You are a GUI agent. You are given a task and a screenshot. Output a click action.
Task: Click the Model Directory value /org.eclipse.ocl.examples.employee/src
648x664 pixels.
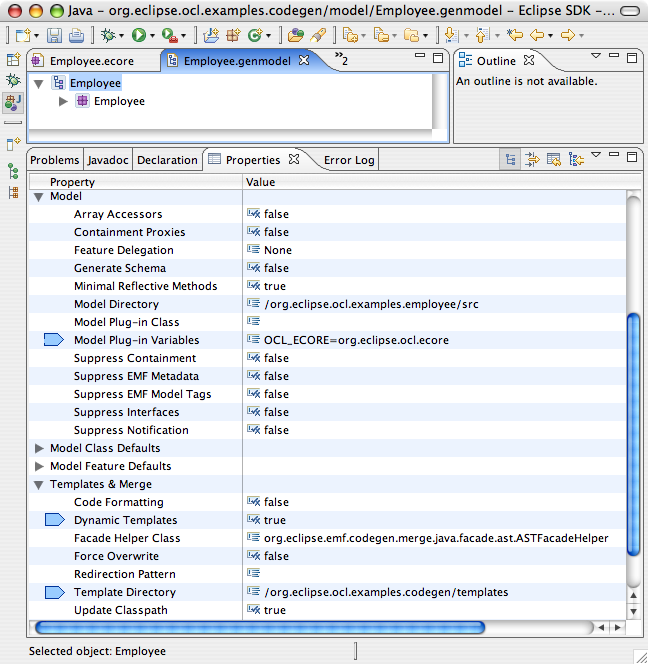[371, 304]
